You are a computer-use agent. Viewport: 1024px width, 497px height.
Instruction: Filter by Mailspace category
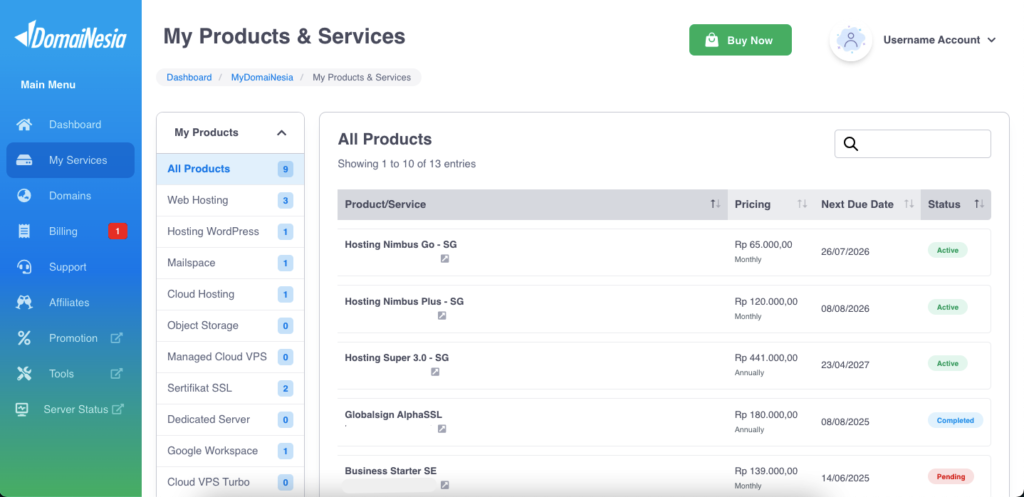tap(231, 263)
